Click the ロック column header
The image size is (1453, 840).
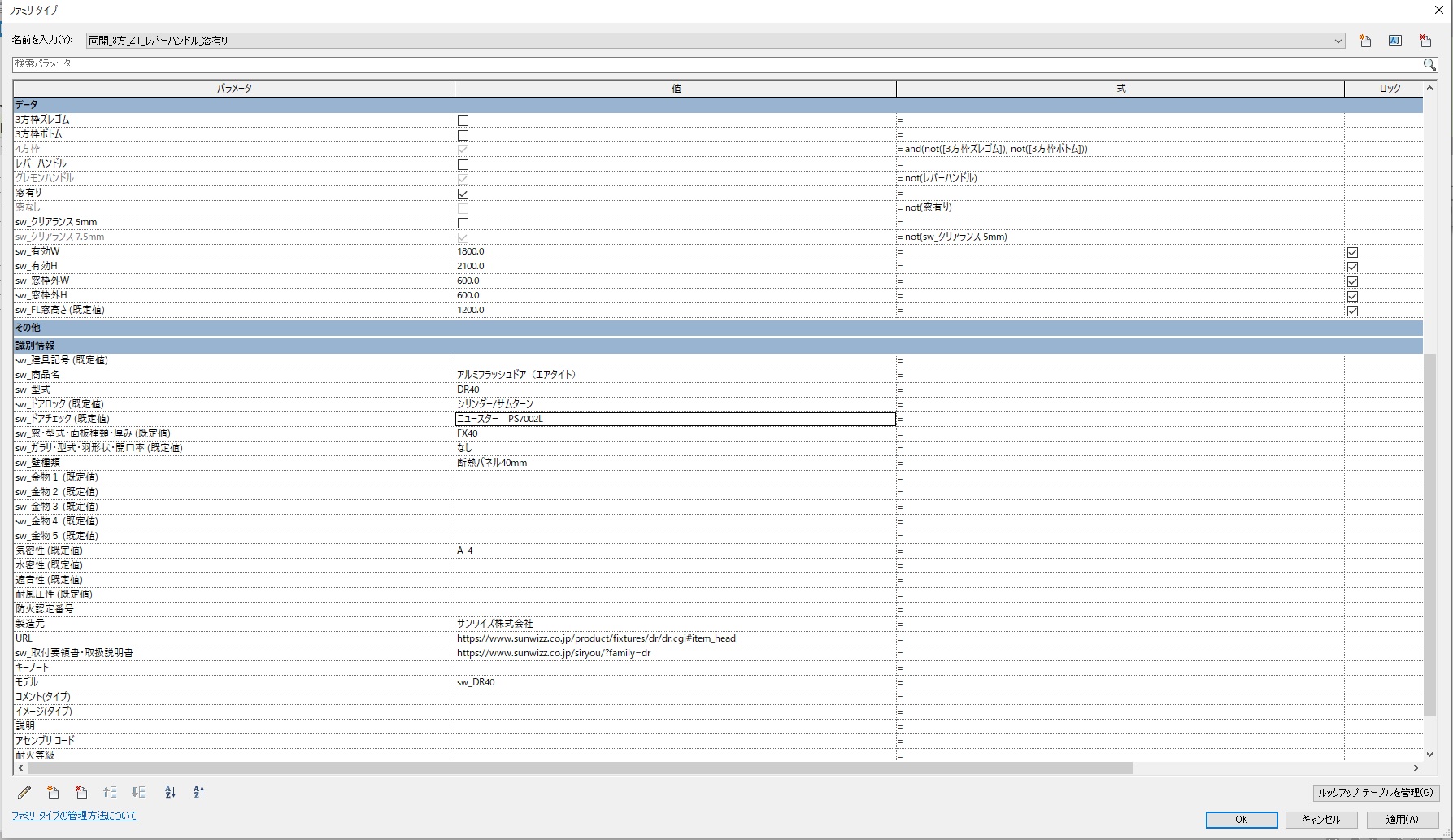(1390, 89)
